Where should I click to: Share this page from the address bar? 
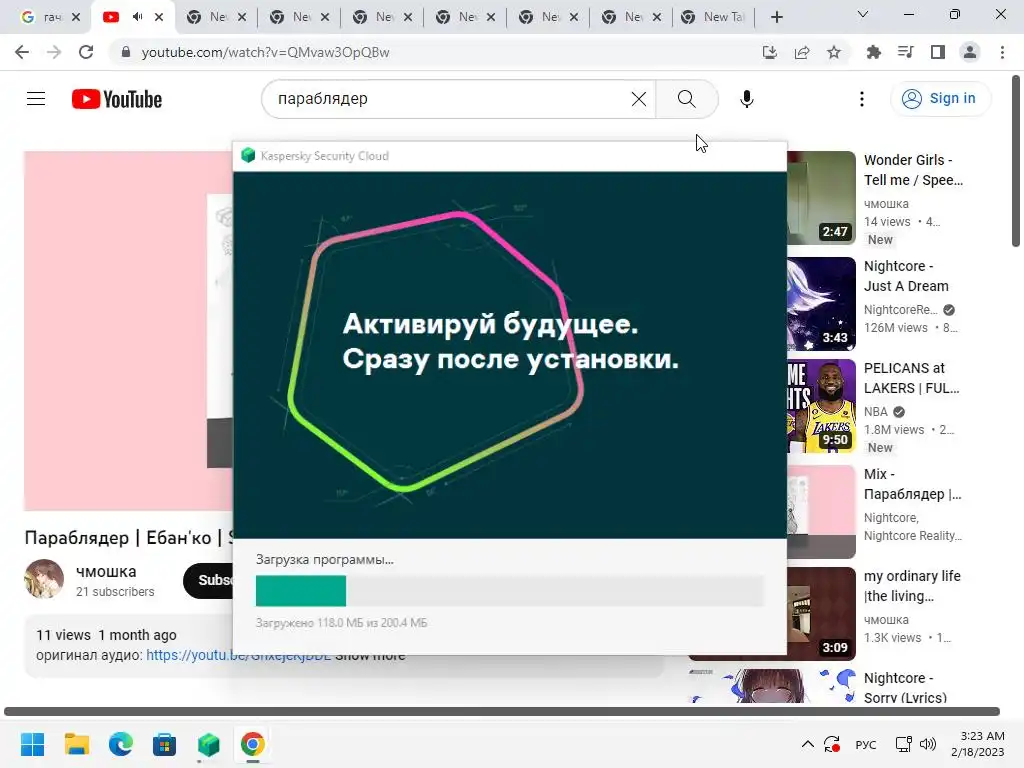pos(802,52)
